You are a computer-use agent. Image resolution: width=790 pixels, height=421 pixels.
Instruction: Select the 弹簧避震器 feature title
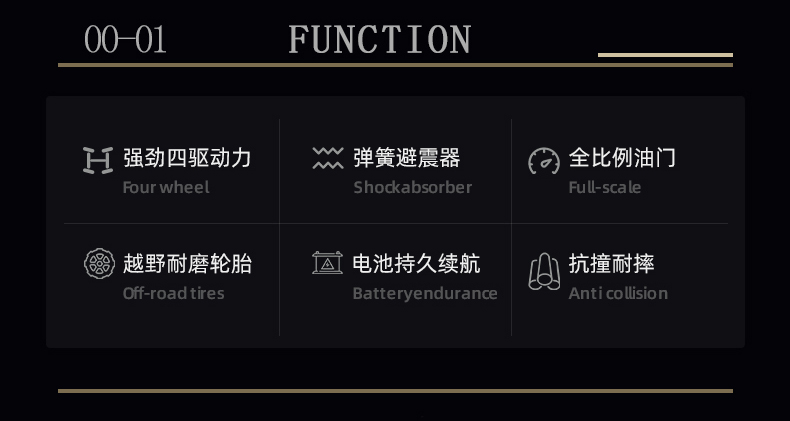pyautogui.click(x=407, y=158)
